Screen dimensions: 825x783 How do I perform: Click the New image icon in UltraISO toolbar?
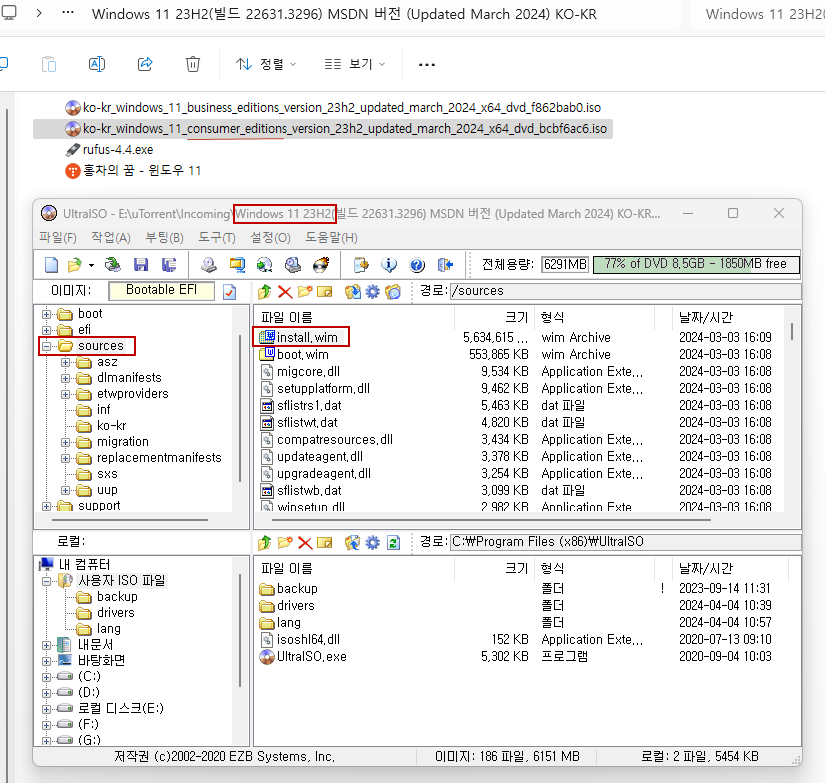click(52, 265)
